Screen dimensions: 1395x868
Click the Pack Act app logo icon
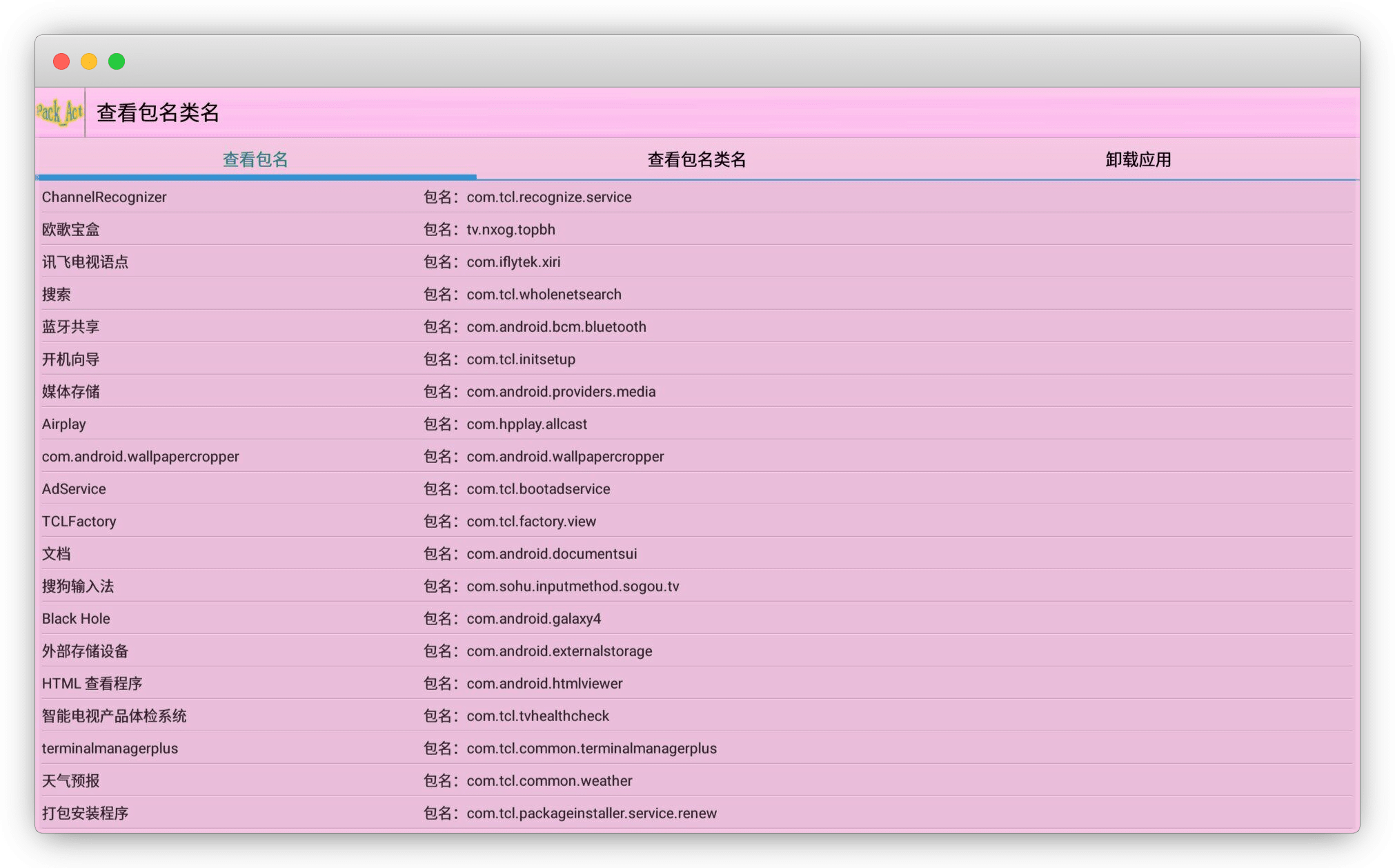tap(60, 112)
